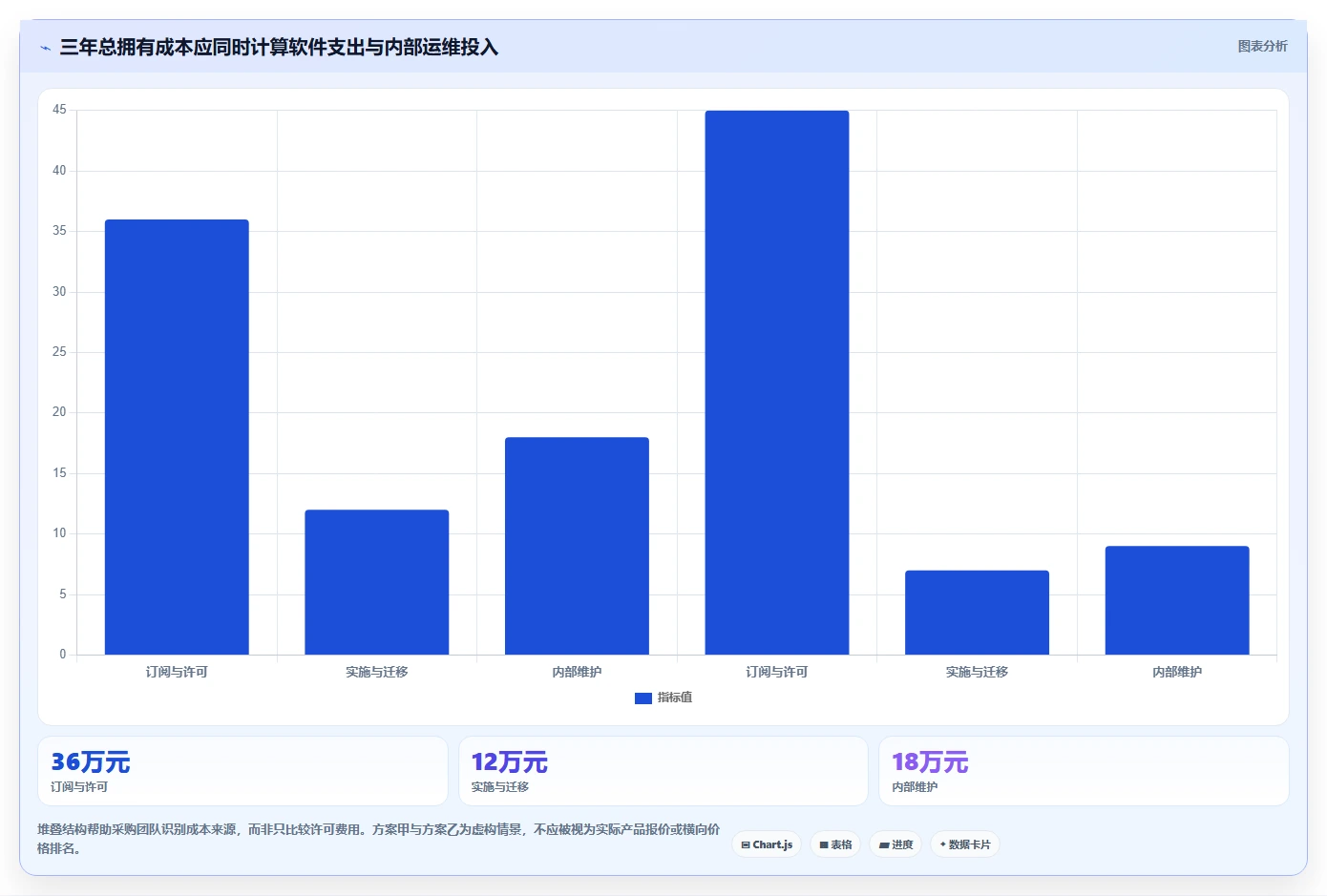Click the 图表分析 label in the header
1327x896 pixels.
click(x=1262, y=46)
